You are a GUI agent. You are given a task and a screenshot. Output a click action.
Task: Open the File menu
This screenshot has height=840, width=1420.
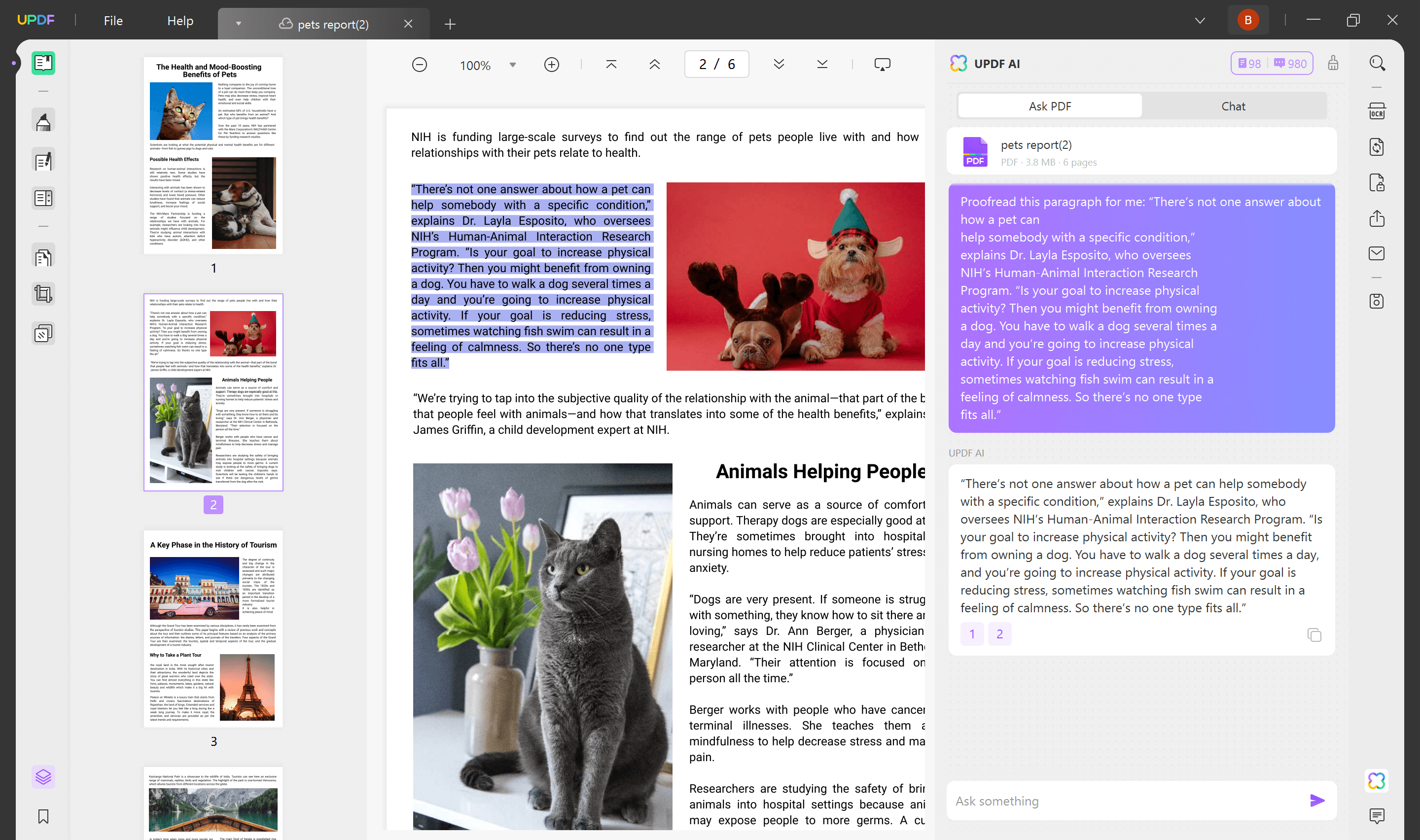click(112, 20)
